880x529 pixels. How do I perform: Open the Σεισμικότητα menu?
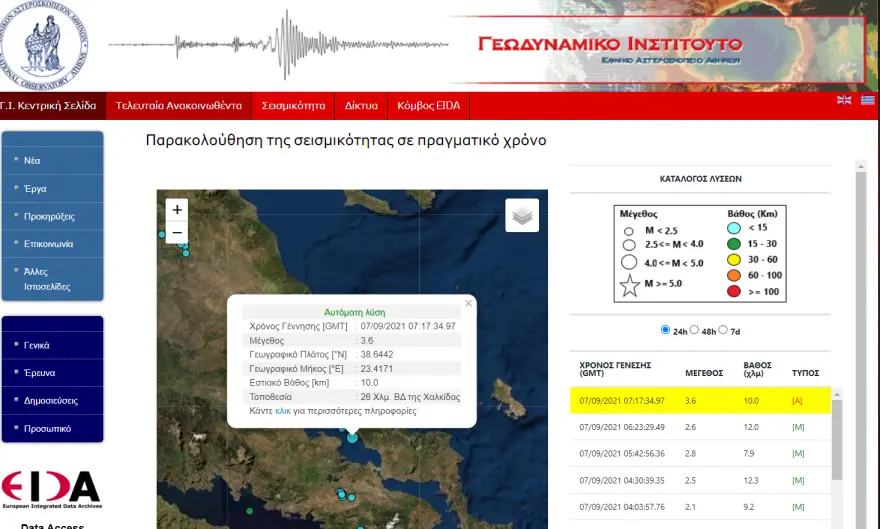[293, 105]
